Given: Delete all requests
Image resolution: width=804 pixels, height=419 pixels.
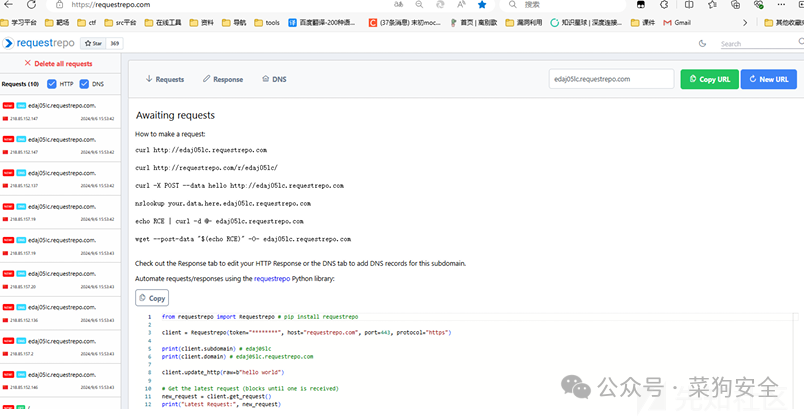Looking at the screenshot, I should (x=58, y=64).
